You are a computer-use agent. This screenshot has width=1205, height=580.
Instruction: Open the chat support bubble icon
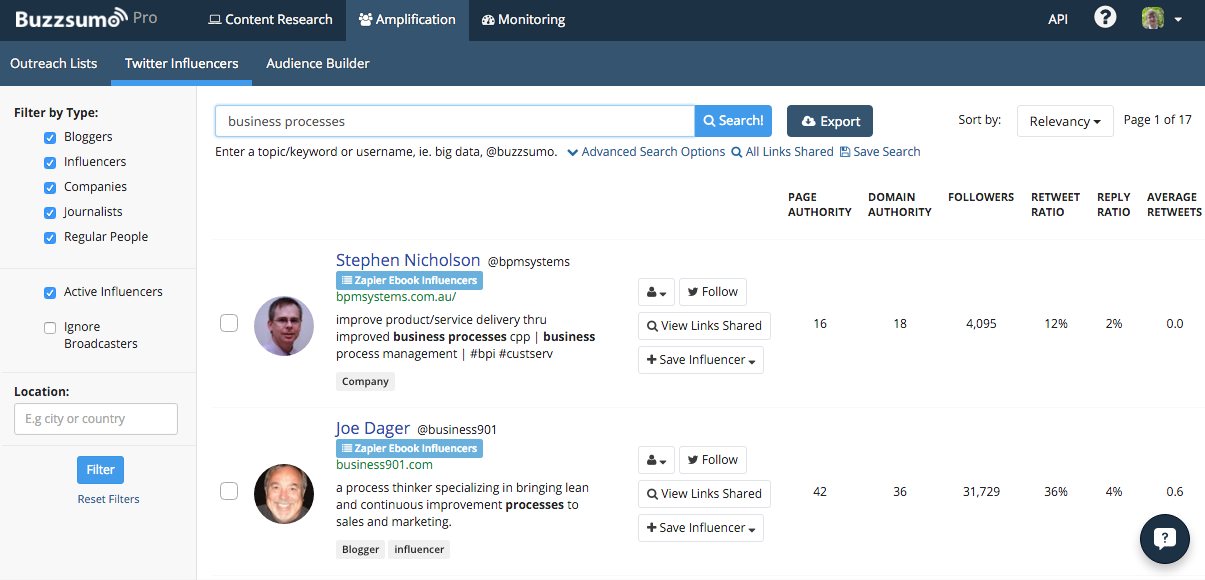pos(1165,539)
